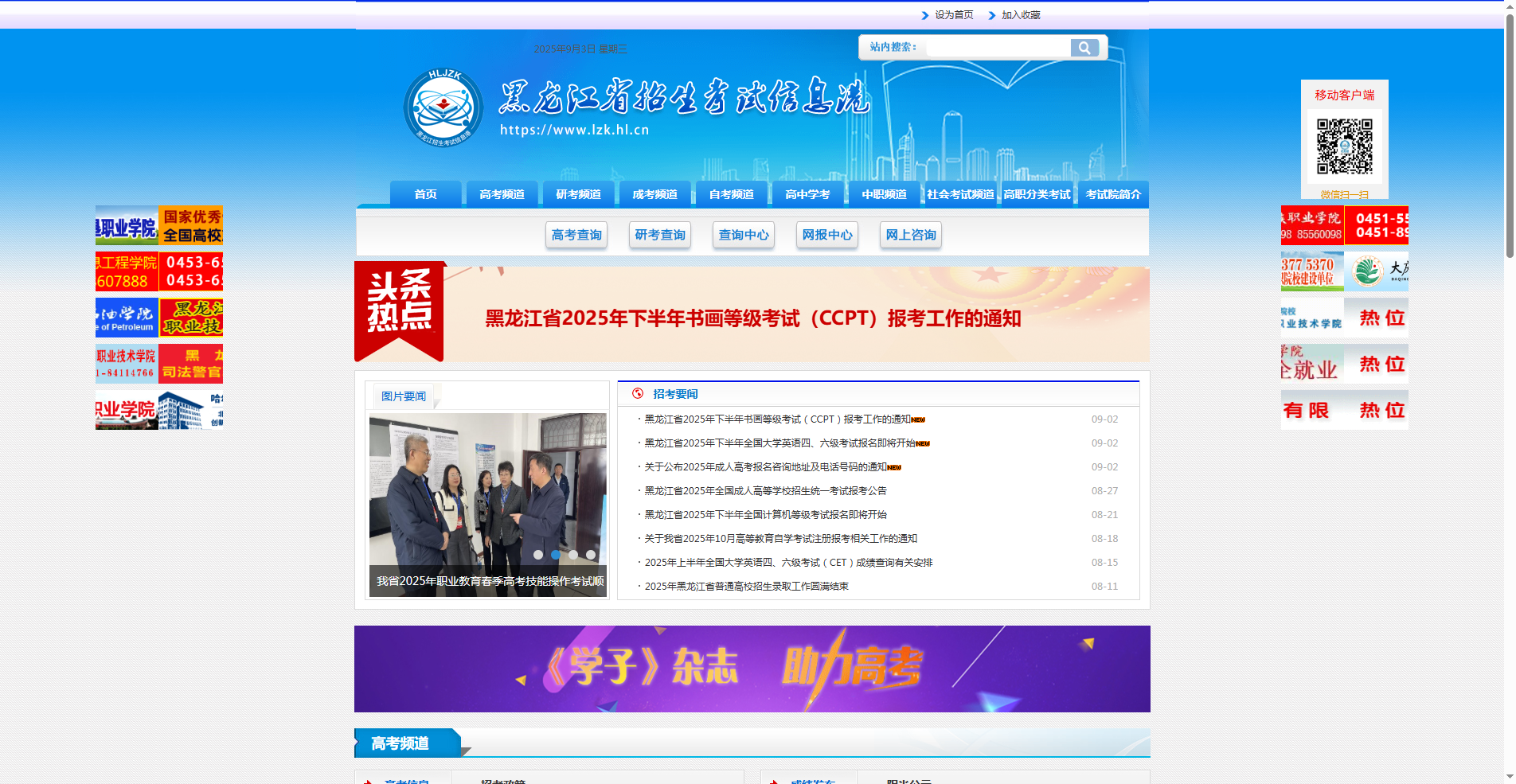Click the NEW icon on the CCPT notice
This screenshot has height=784, width=1516.
tap(919, 419)
